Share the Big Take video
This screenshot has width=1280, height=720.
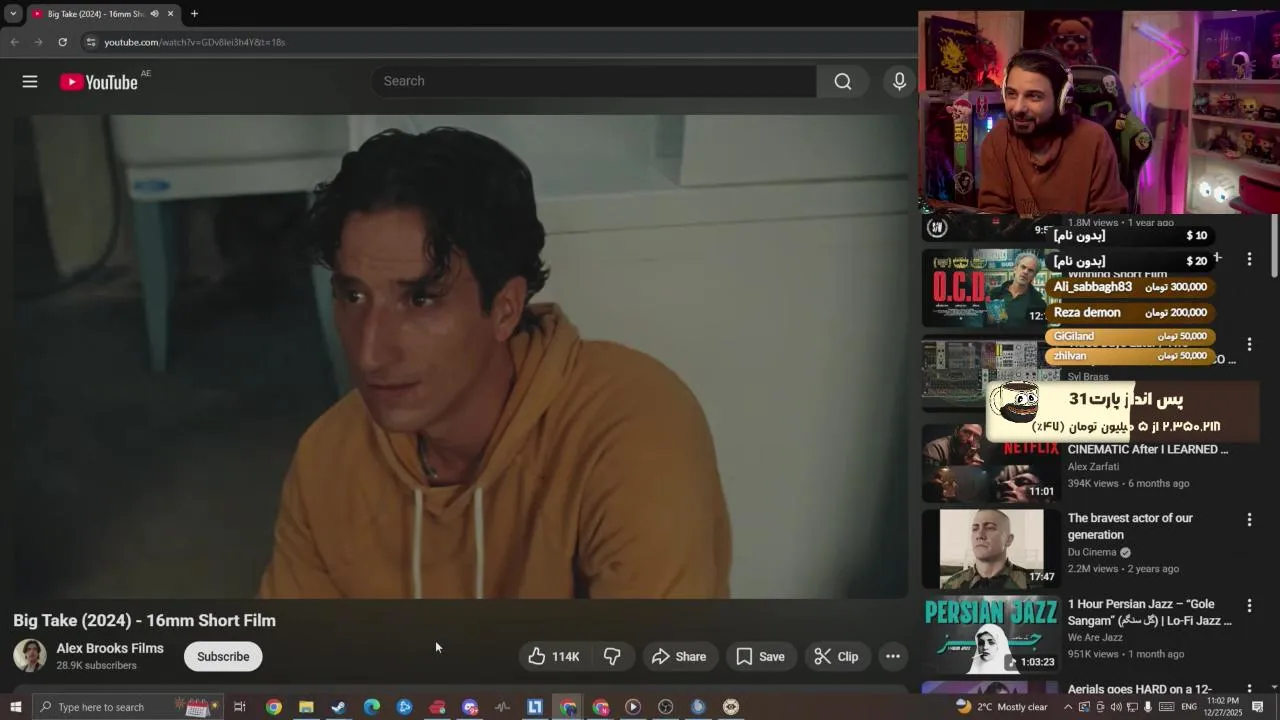tap(679, 656)
